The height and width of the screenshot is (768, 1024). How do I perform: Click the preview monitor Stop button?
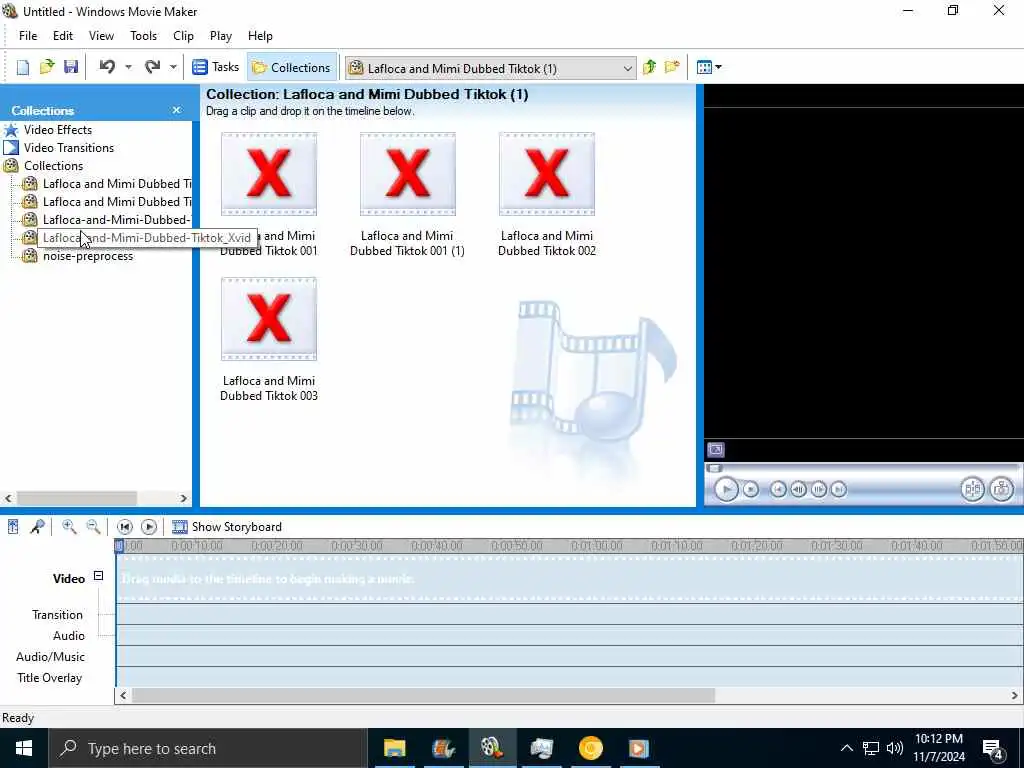click(x=751, y=489)
